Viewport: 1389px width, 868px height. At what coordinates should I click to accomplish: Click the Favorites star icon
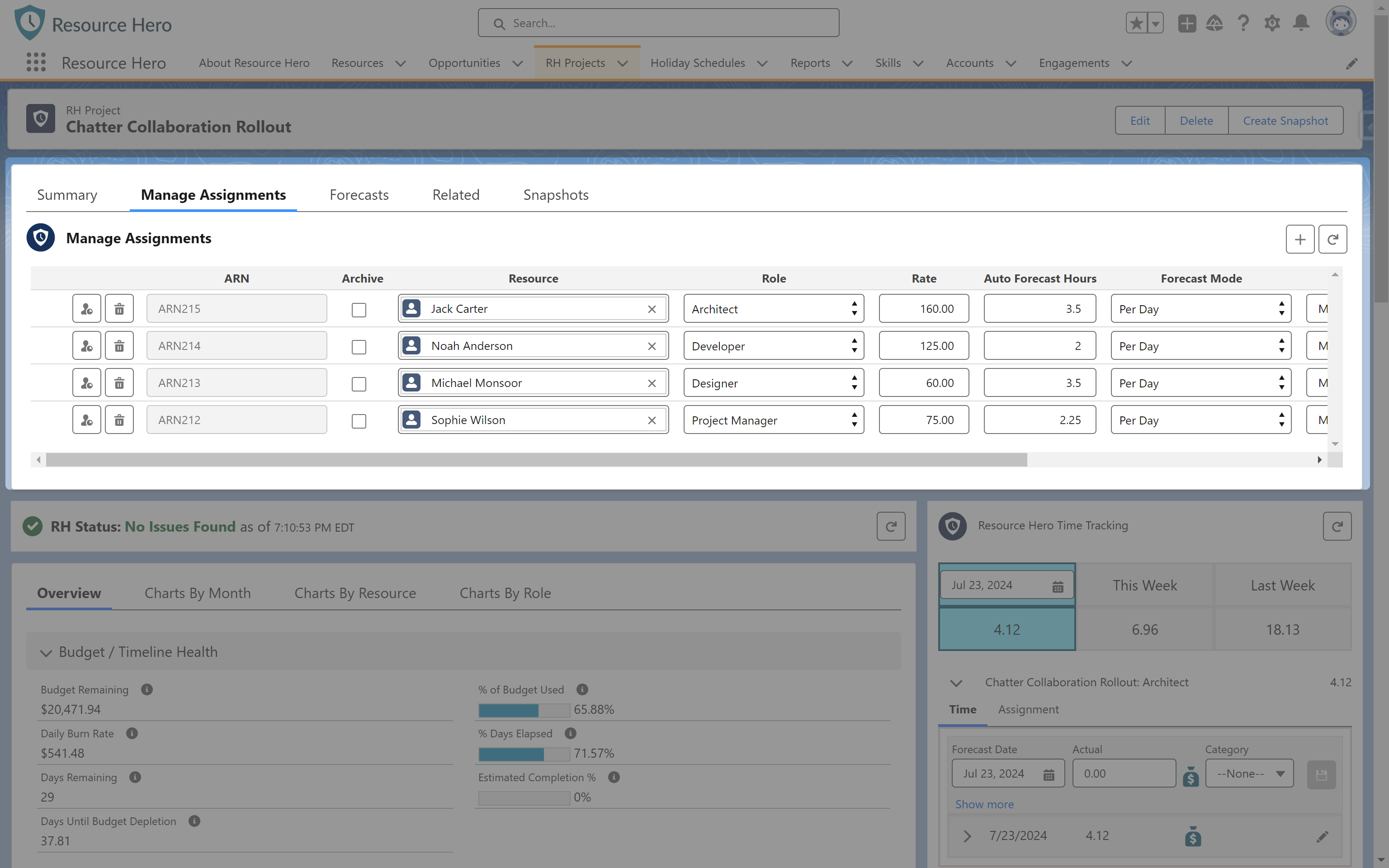pyautogui.click(x=1136, y=24)
